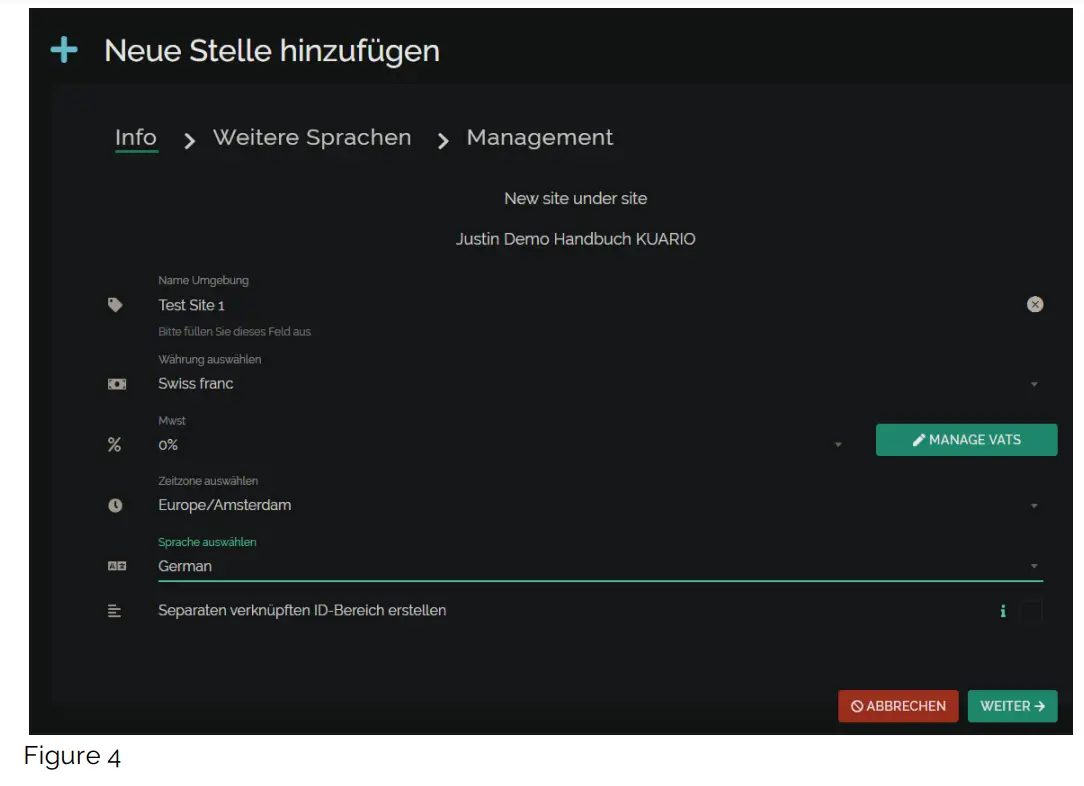Viewport: 1084px width, 786px height.
Task: Expand the Sprache auswählen dropdown
Action: coord(1034,566)
